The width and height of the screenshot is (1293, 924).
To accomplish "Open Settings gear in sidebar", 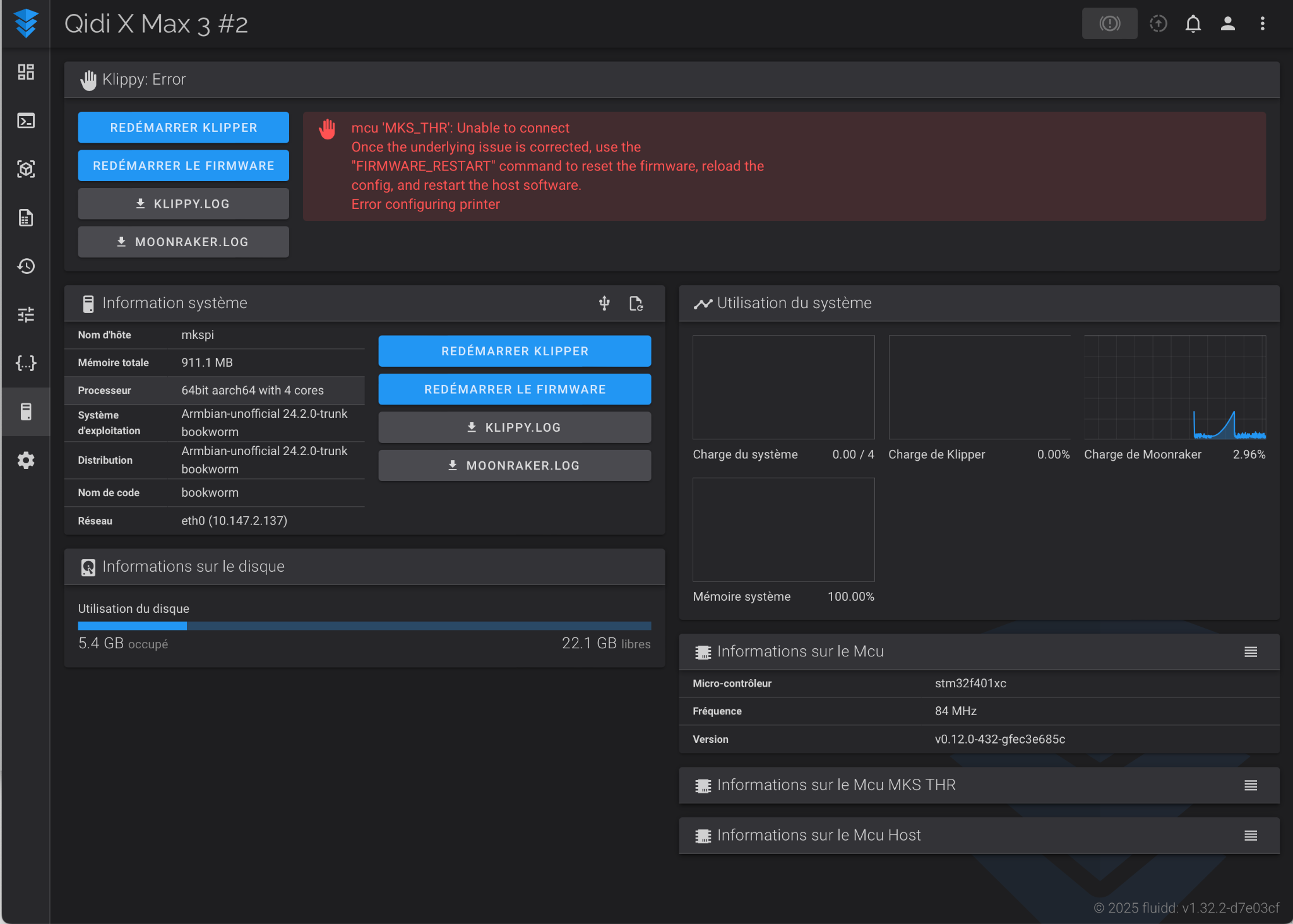I will click(x=26, y=460).
